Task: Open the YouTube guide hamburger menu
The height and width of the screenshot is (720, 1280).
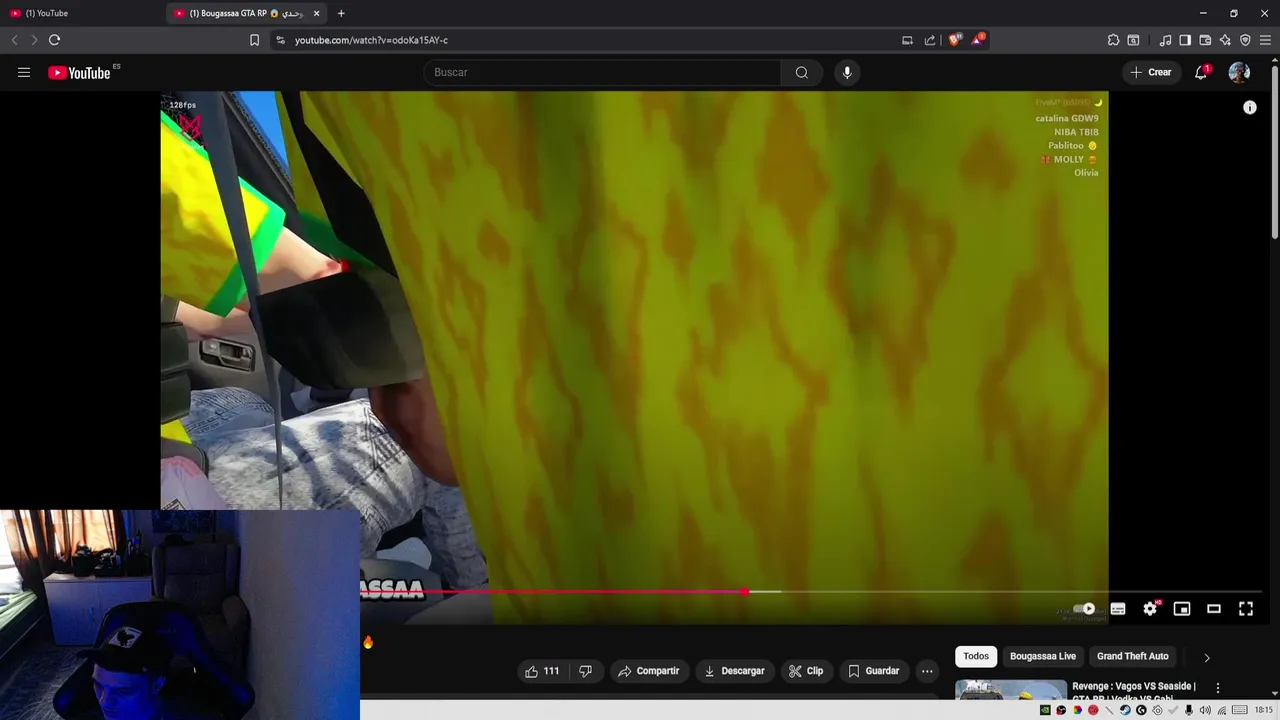Action: 24,72
